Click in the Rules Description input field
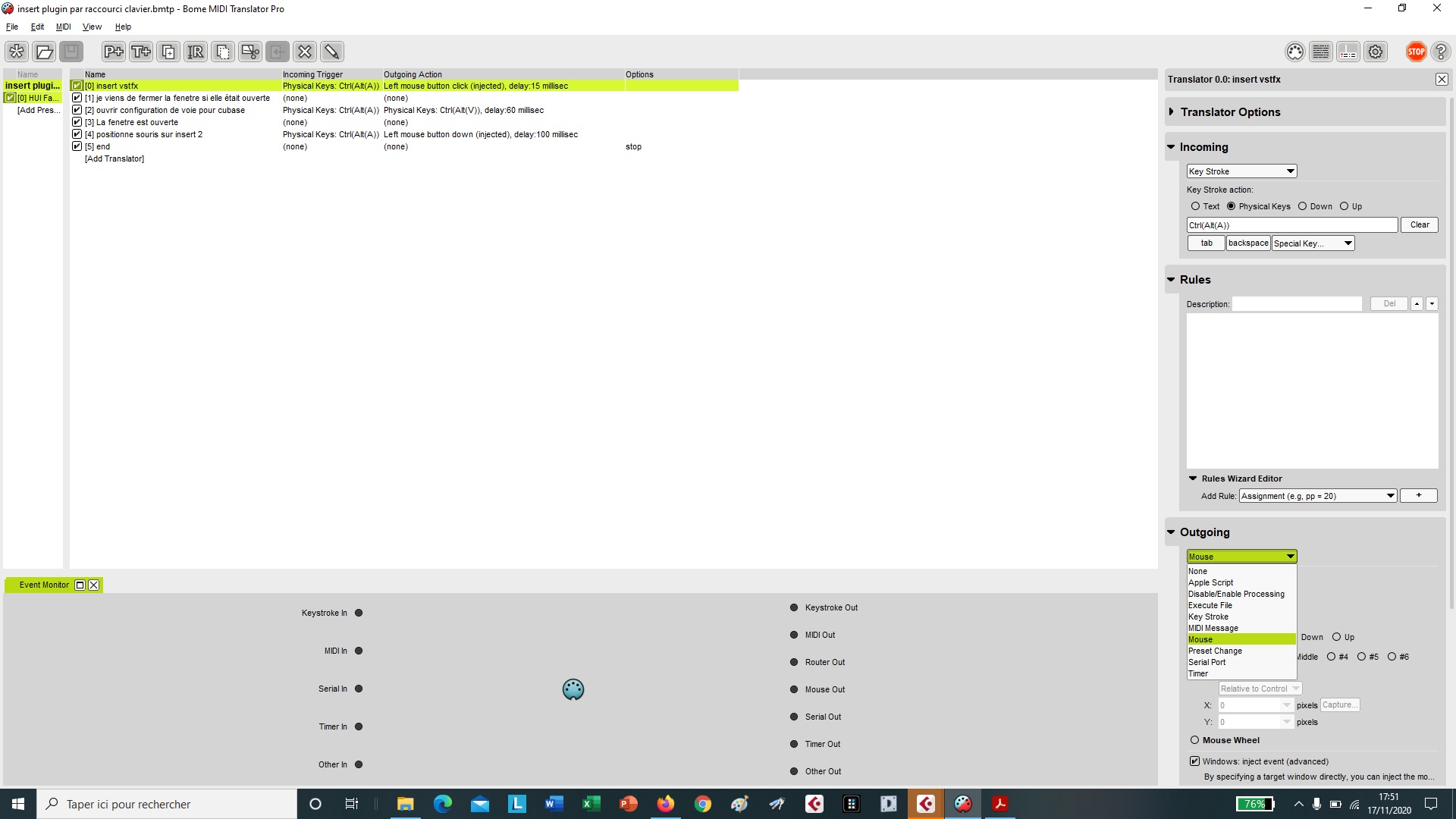1456x819 pixels. (1298, 303)
